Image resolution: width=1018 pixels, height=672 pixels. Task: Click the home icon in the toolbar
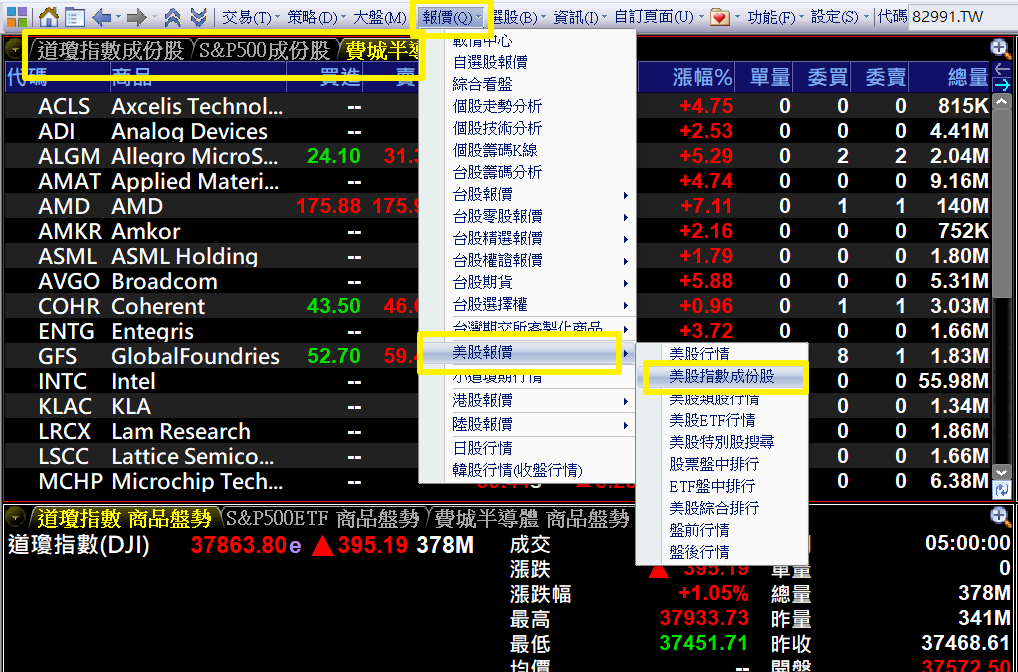[48, 17]
